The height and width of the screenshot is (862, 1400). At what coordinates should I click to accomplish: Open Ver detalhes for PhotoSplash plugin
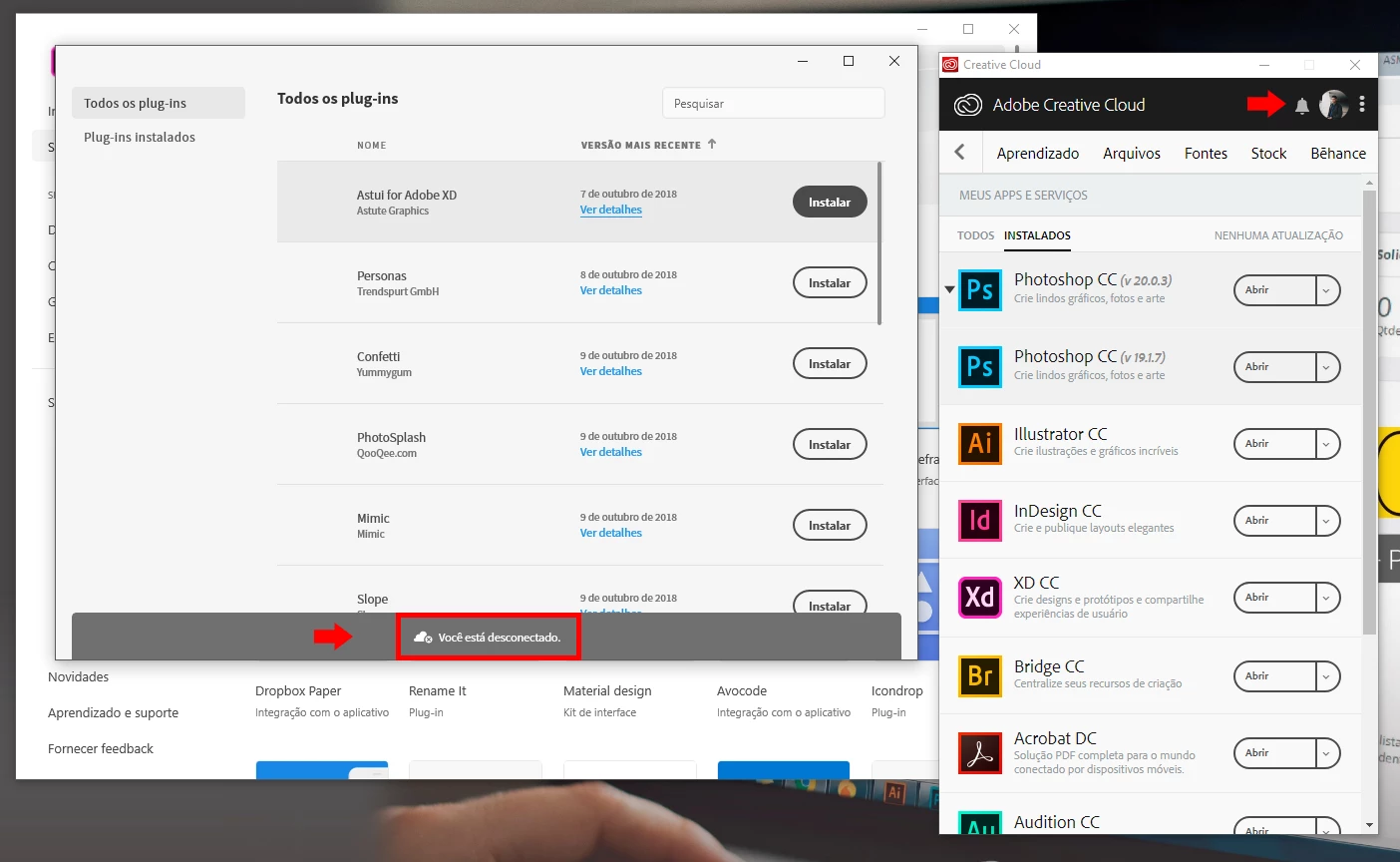(x=610, y=452)
